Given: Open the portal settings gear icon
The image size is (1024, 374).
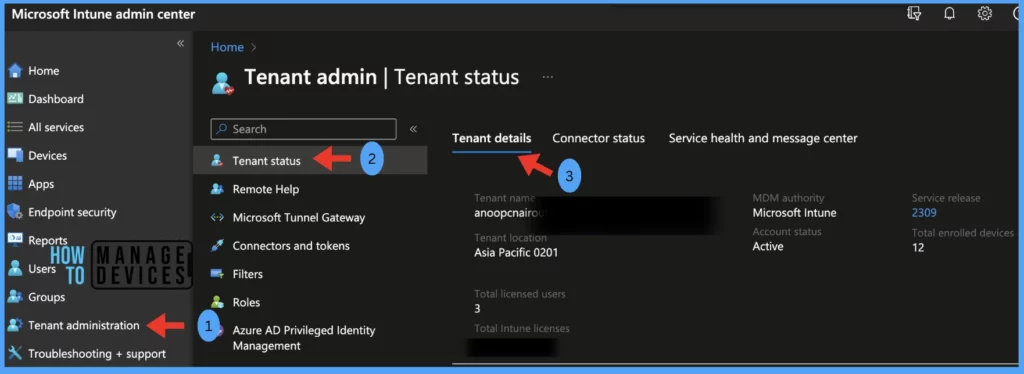Looking at the screenshot, I should click(x=984, y=14).
